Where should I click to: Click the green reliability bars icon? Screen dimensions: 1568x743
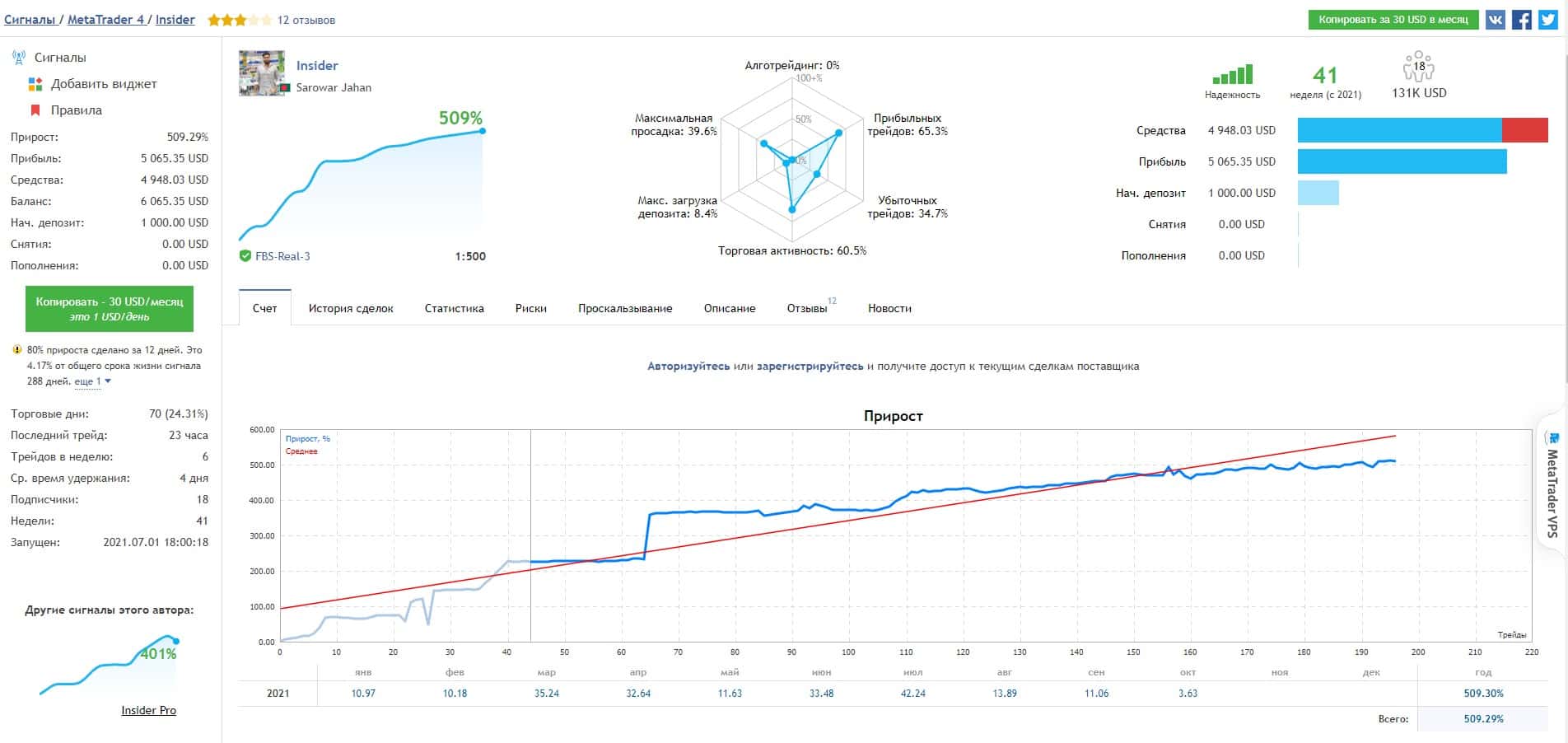tap(1233, 74)
